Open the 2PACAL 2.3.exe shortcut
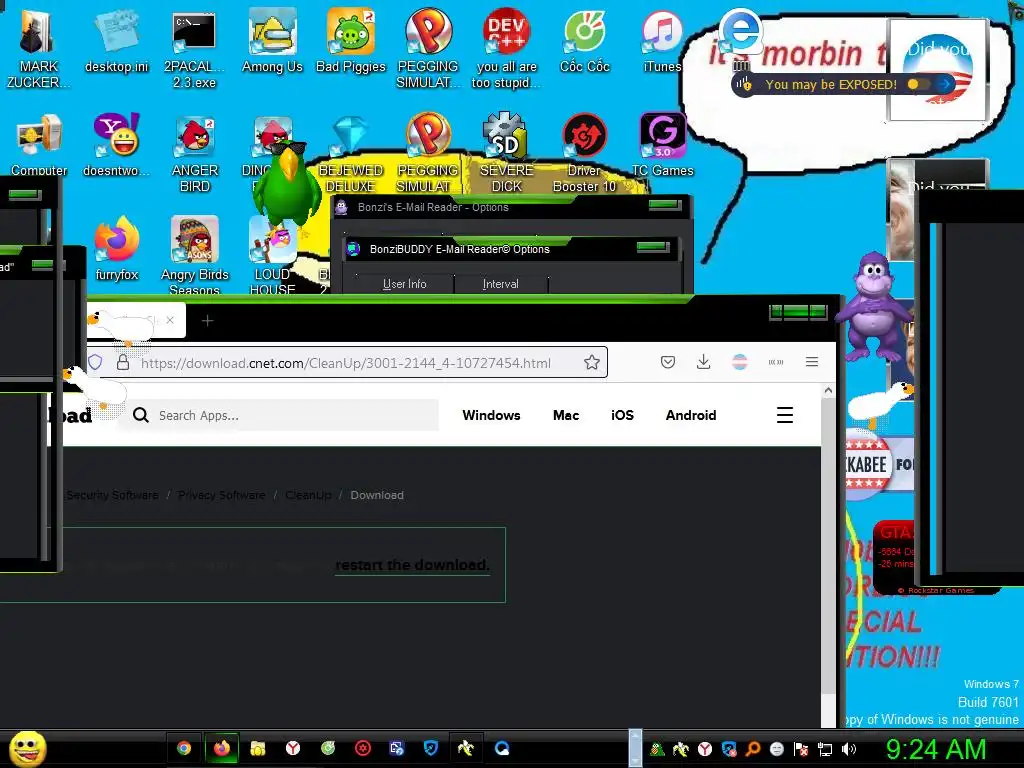The image size is (1024, 768). click(x=194, y=49)
